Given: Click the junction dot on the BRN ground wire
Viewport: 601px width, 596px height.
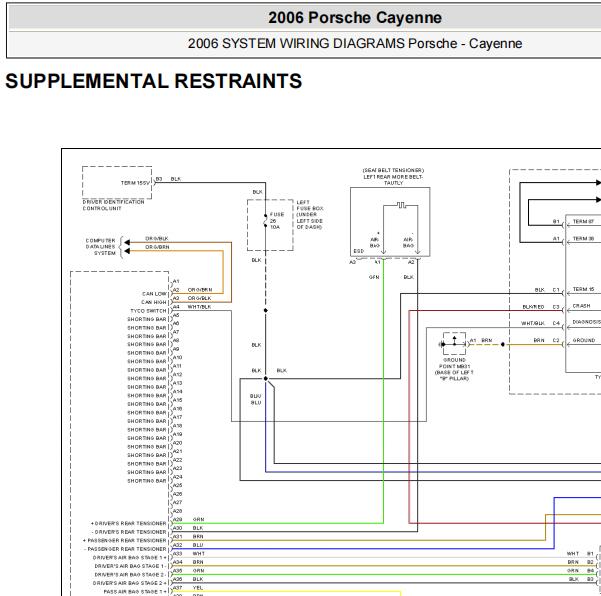Looking at the screenshot, I should pyautogui.click(x=503, y=345).
